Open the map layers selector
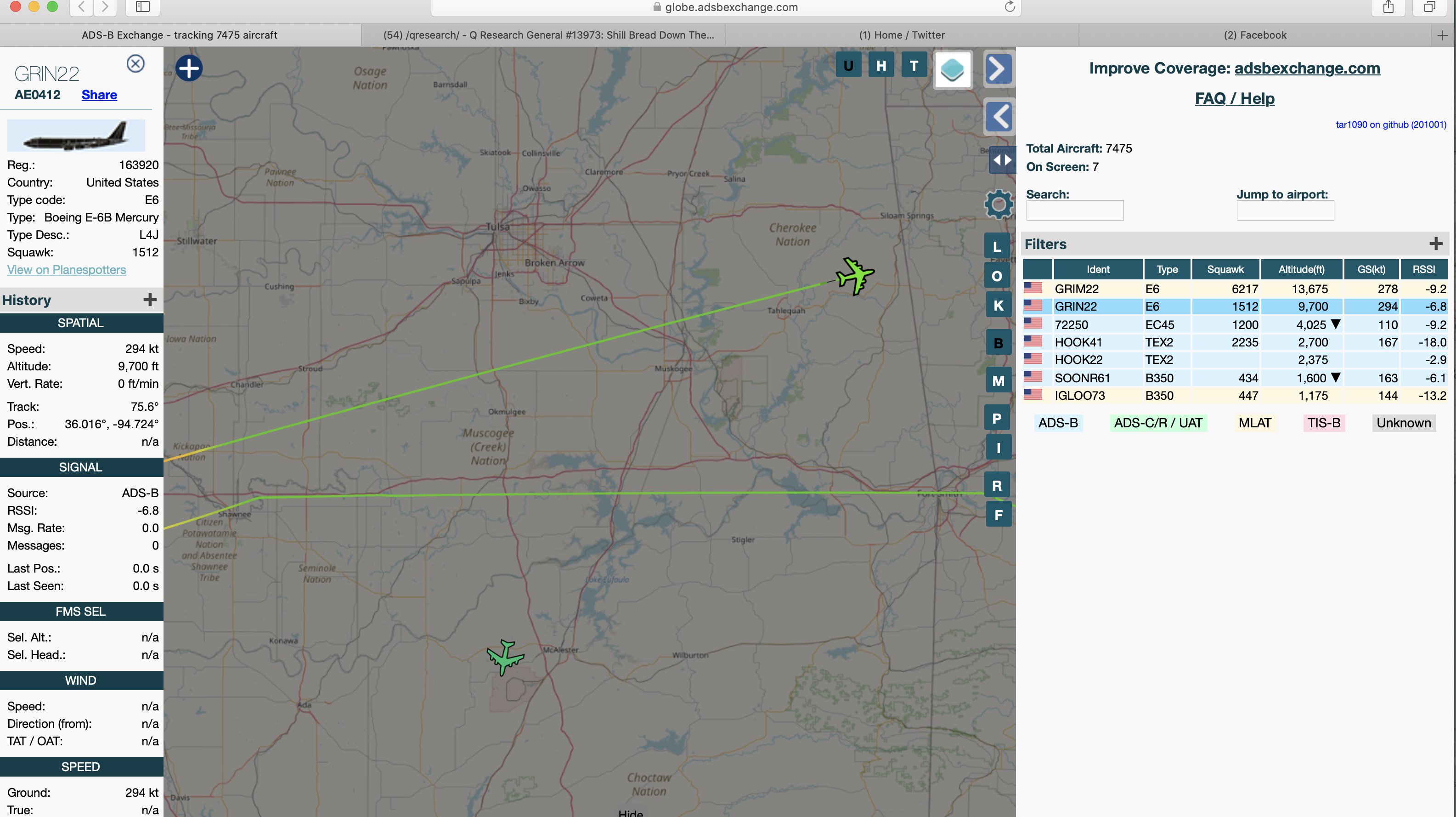 (953, 70)
